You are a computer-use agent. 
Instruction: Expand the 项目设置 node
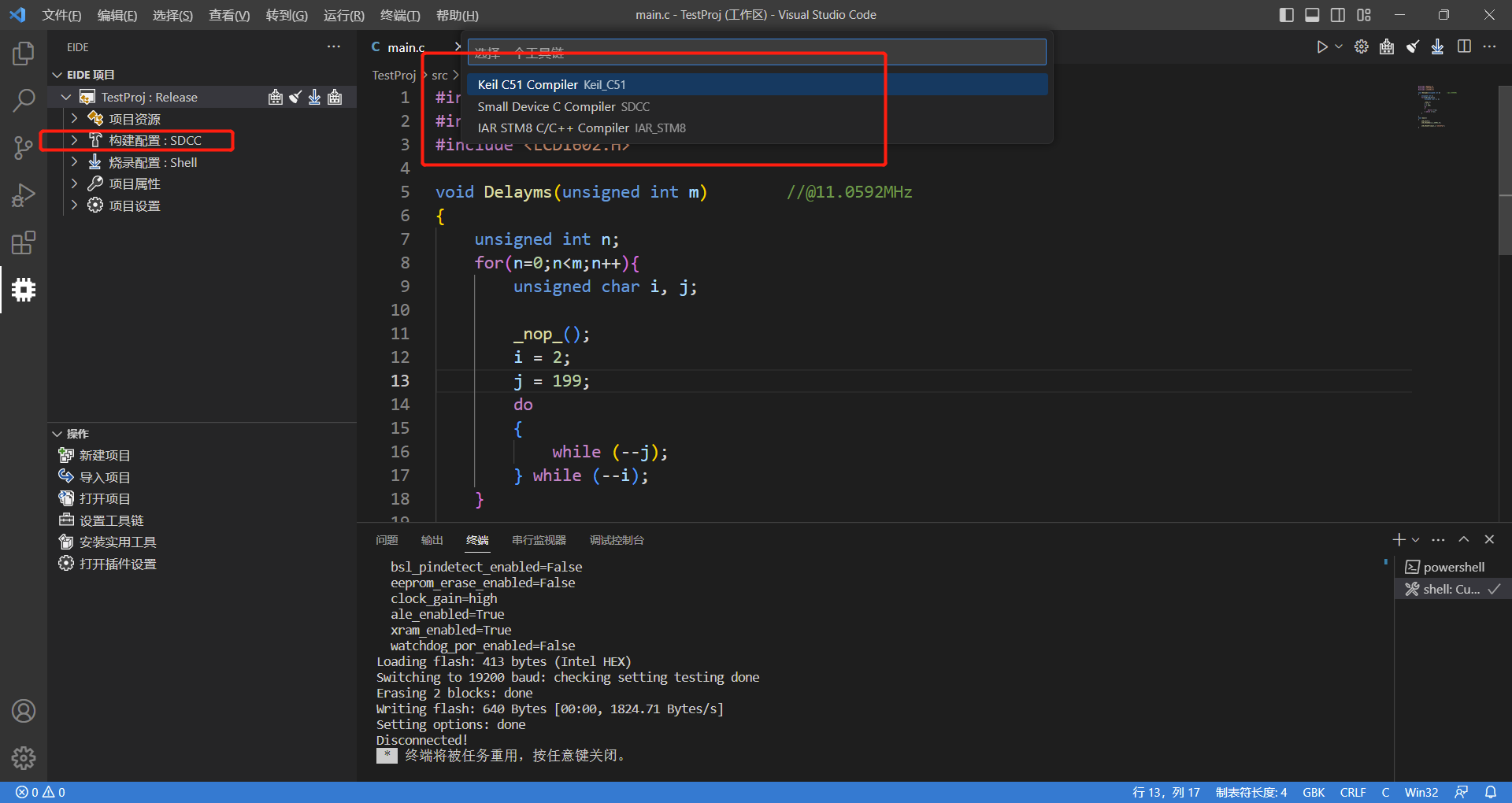[x=75, y=205]
